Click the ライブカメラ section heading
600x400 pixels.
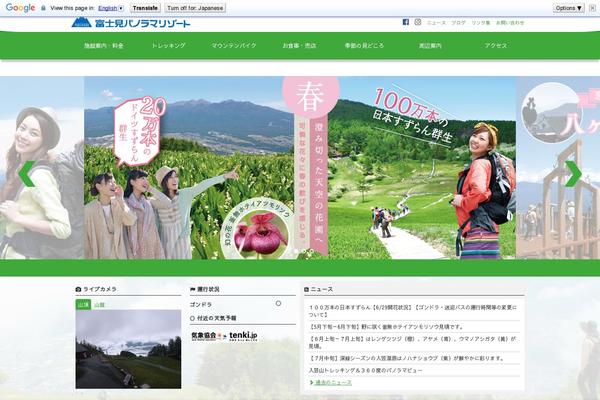96,289
